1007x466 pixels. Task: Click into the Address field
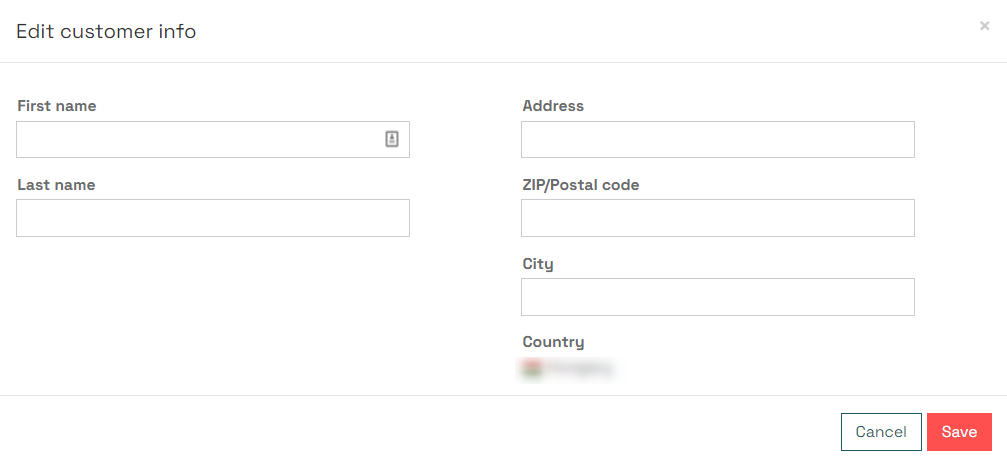(x=717, y=139)
